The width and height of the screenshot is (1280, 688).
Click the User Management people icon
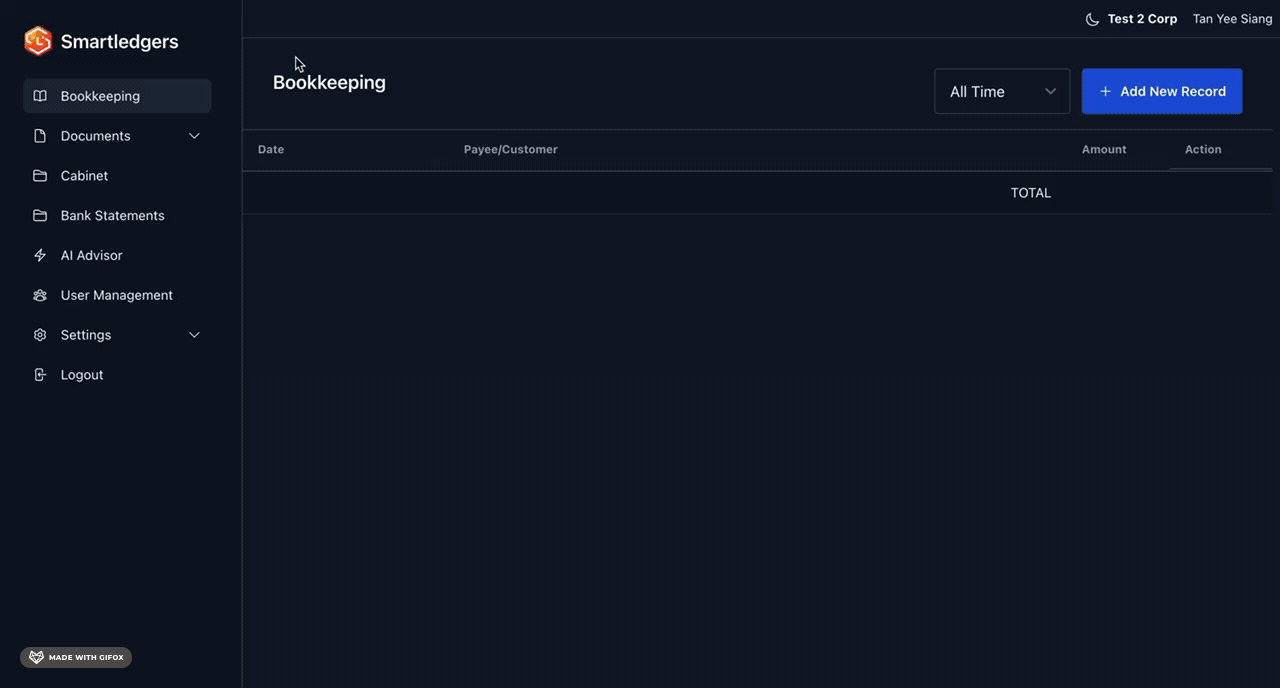[x=40, y=296]
